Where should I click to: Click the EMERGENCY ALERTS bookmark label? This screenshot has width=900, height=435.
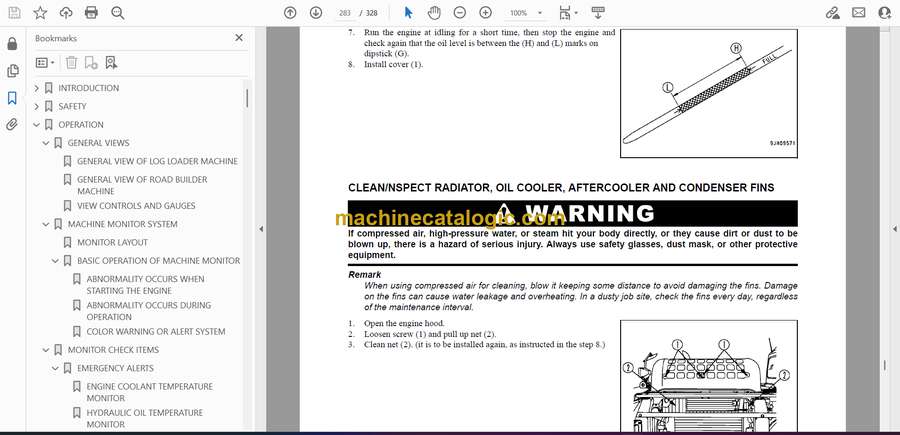coord(115,368)
